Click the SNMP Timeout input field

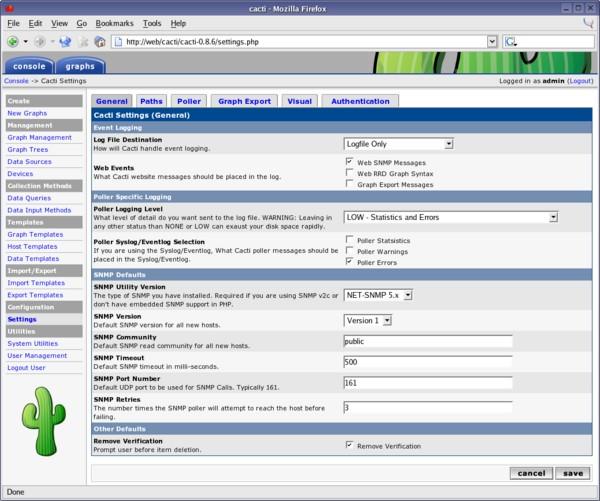tap(428, 362)
